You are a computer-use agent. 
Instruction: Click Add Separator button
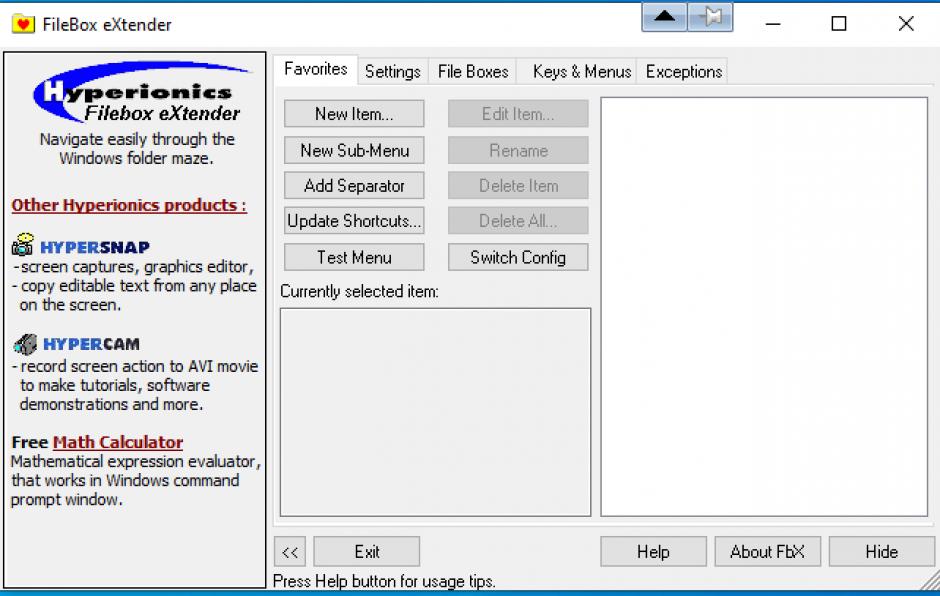[354, 186]
